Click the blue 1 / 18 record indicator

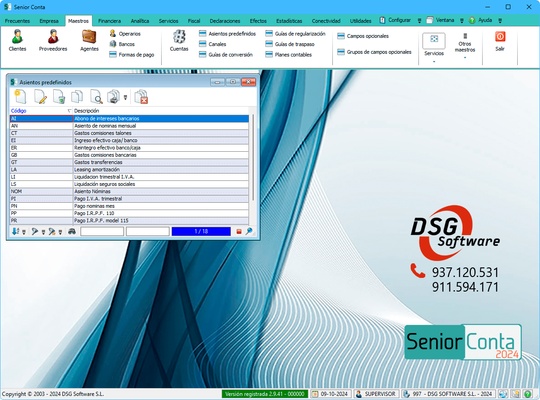tap(201, 232)
